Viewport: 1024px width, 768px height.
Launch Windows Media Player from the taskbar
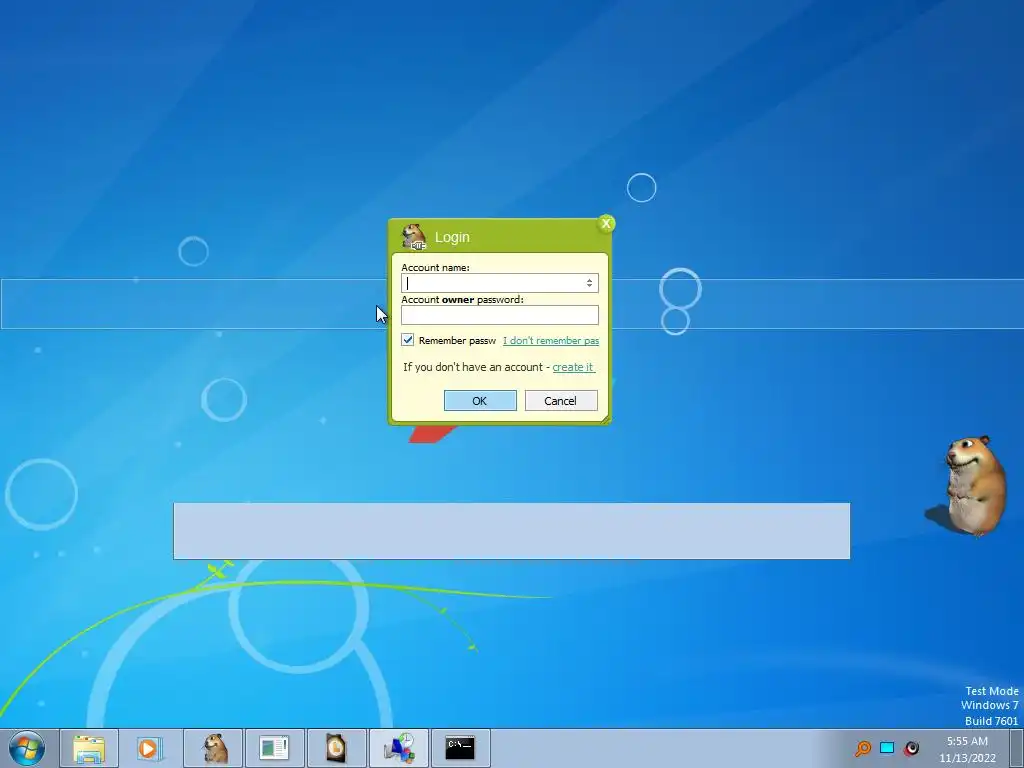click(x=150, y=748)
